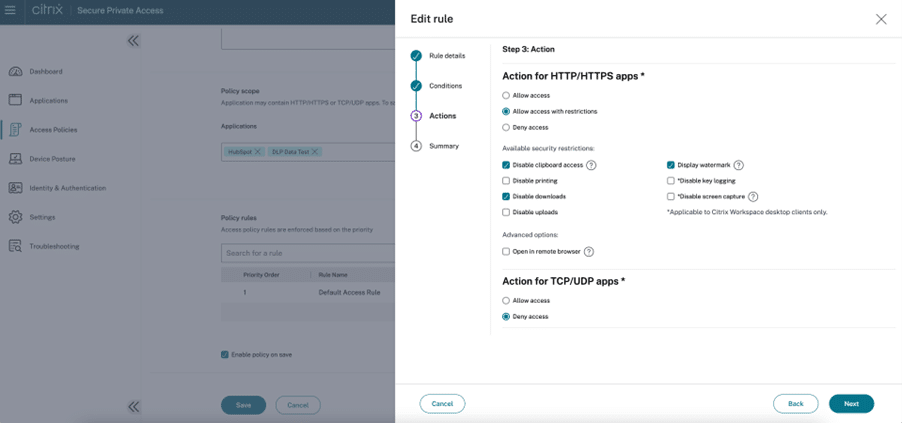Select Deny access for HTTP/HTTPS apps

pos(506,128)
